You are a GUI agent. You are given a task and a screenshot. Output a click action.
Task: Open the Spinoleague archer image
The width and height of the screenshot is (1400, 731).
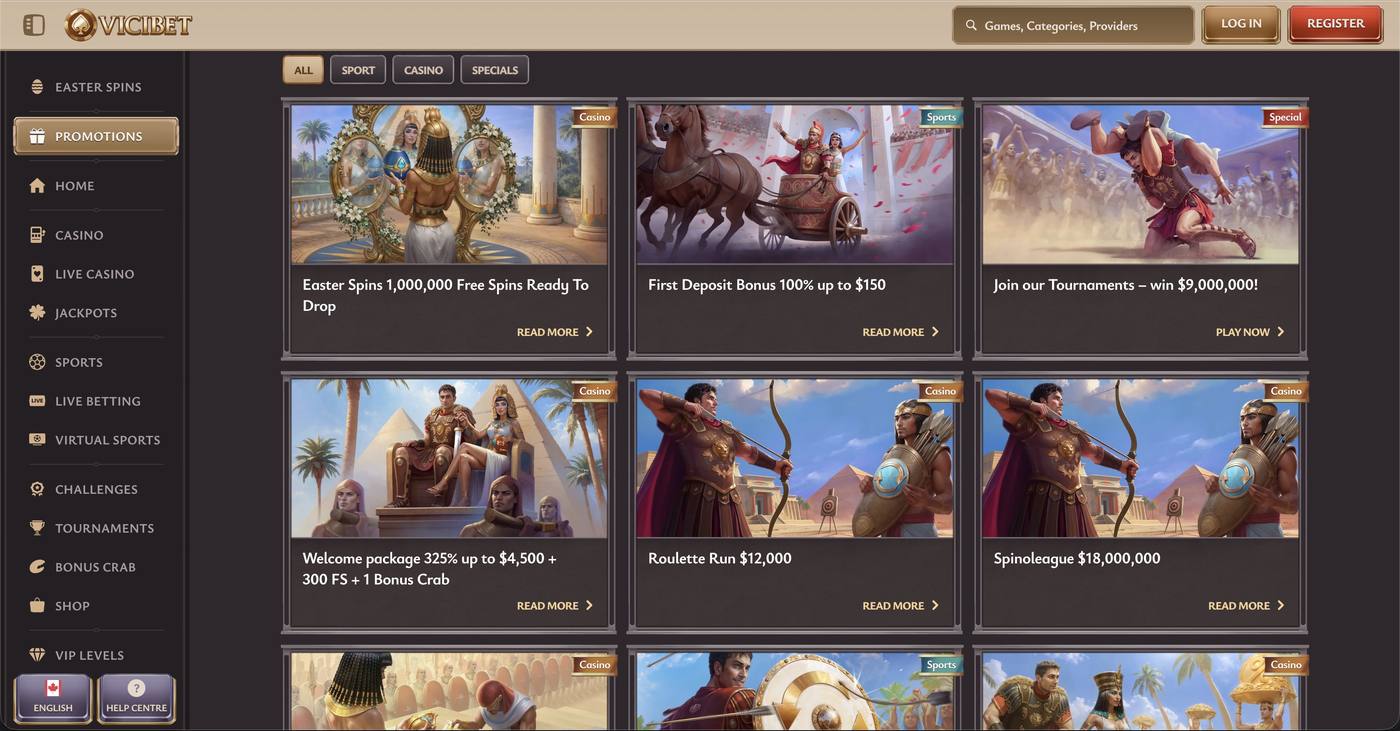tap(1140, 458)
